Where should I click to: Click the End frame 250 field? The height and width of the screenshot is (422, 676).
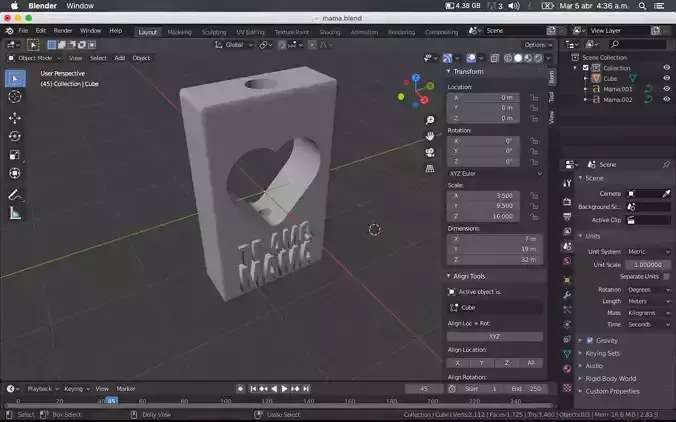point(527,388)
